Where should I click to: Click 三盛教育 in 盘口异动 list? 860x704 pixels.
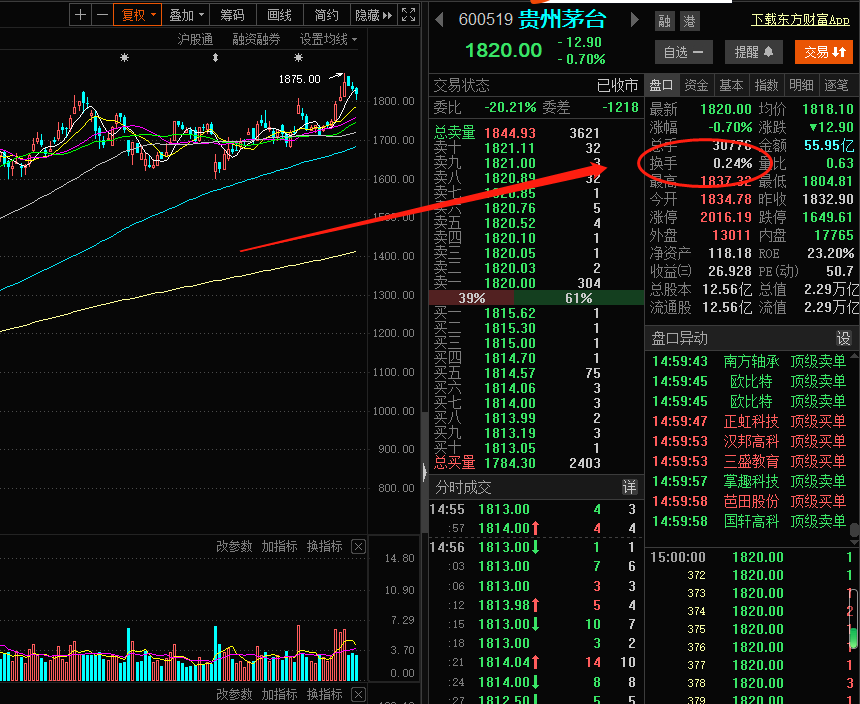(x=751, y=461)
